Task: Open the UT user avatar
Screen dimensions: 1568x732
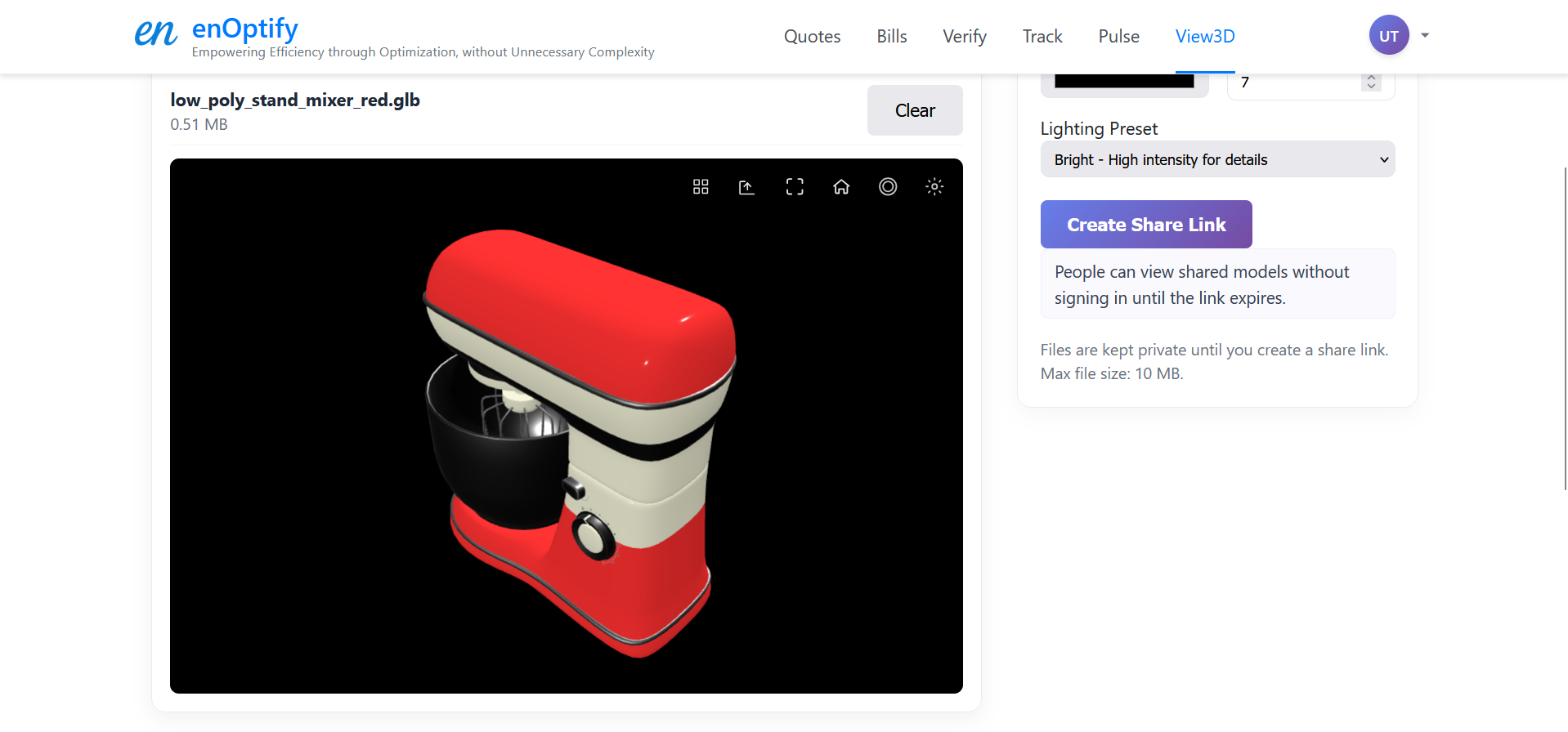Action: click(1389, 35)
